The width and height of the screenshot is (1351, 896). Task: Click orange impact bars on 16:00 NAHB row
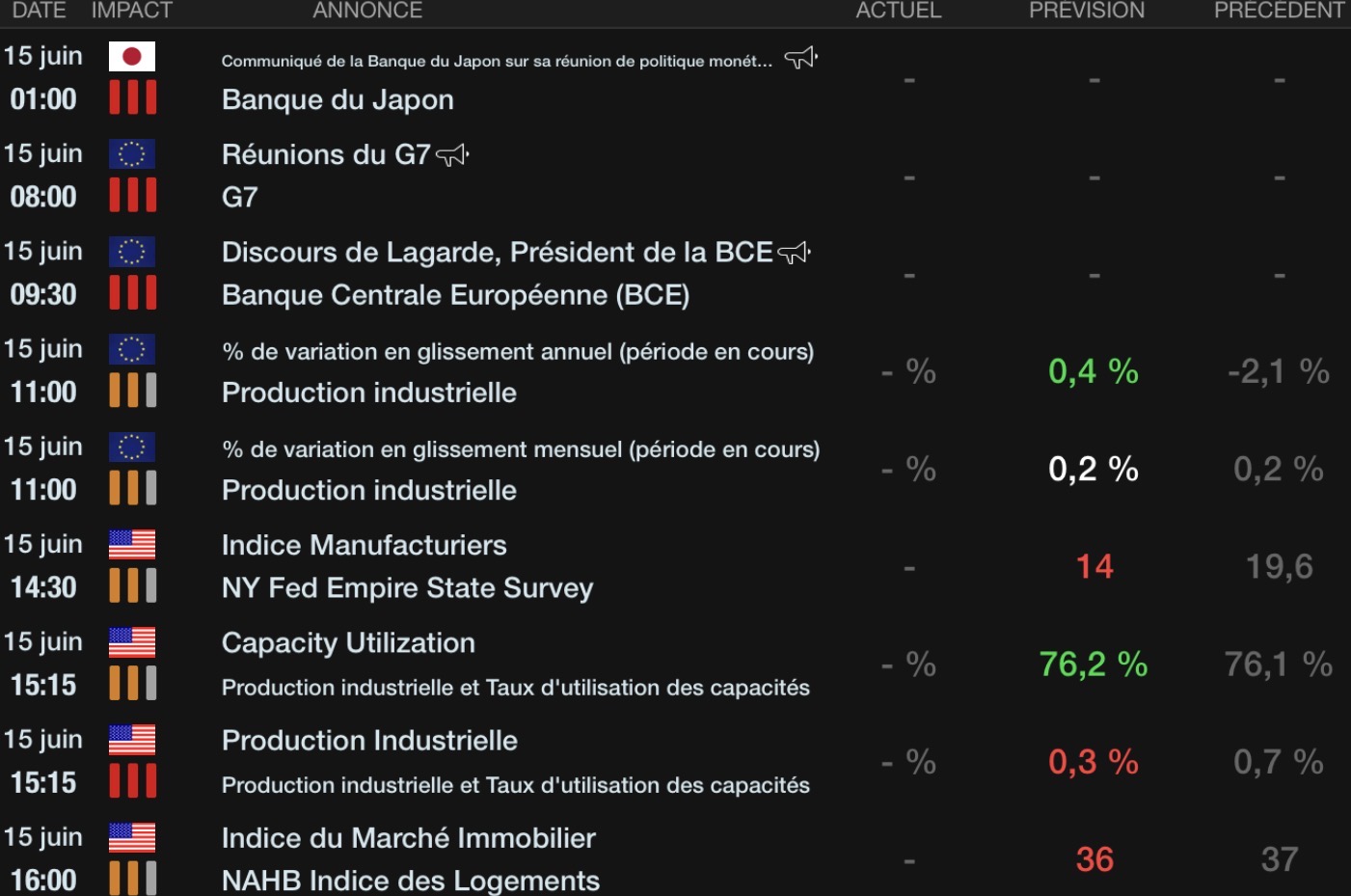pos(133,878)
